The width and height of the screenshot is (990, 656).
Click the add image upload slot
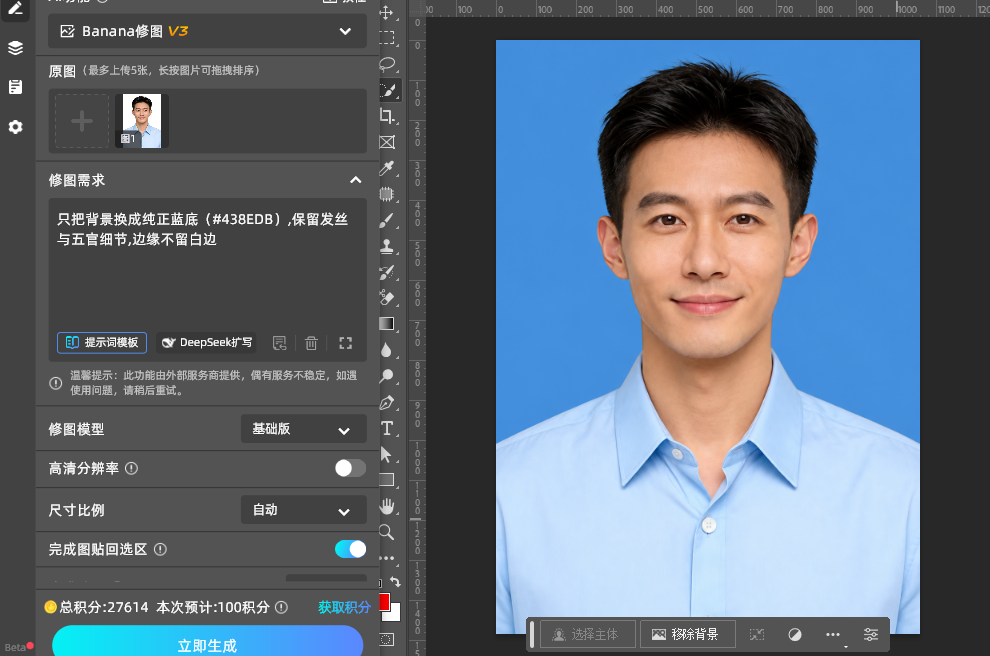point(81,121)
